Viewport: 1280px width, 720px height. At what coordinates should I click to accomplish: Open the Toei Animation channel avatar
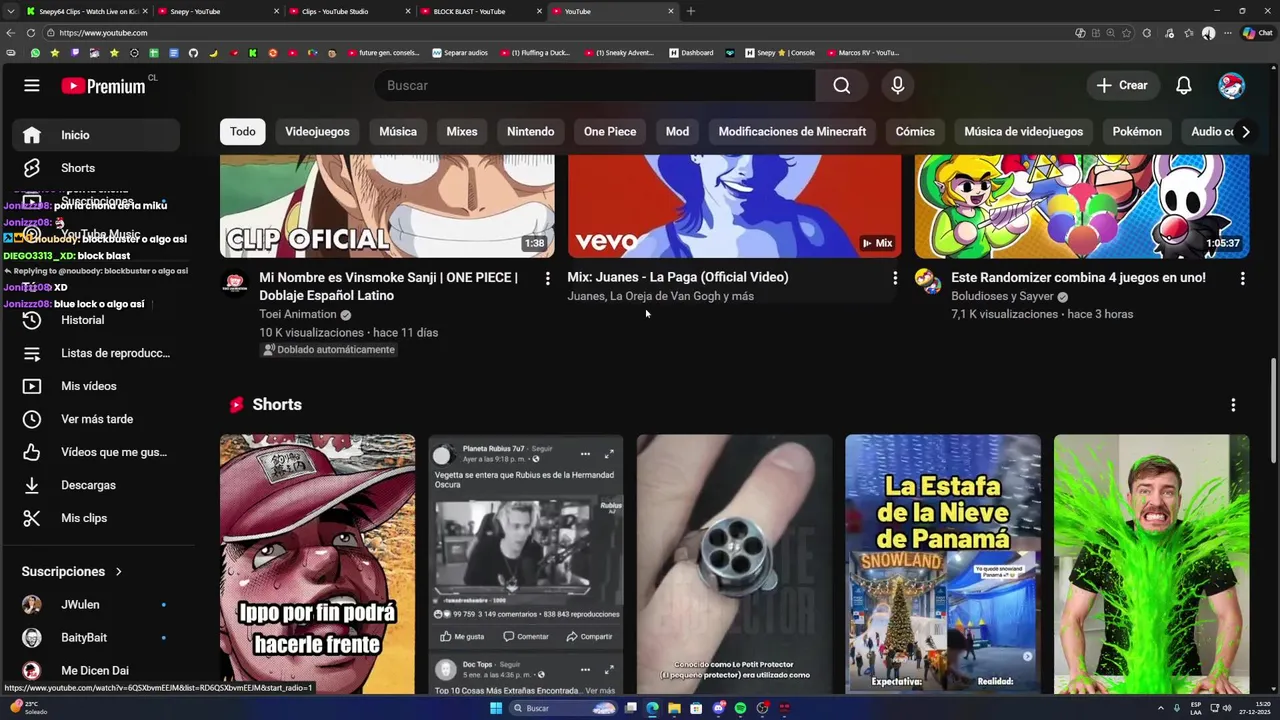point(234,284)
